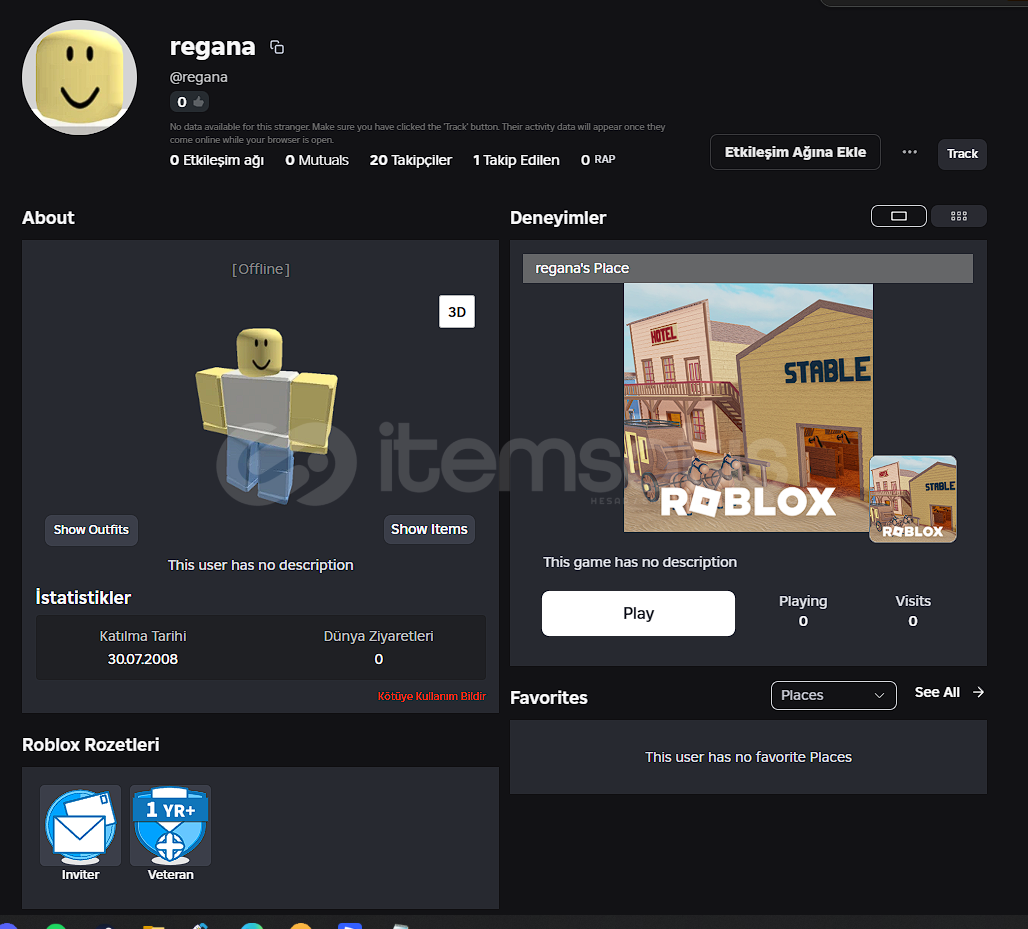Open the 20 Takipçiler list
Image resolution: width=1028 pixels, height=929 pixels.
click(410, 160)
